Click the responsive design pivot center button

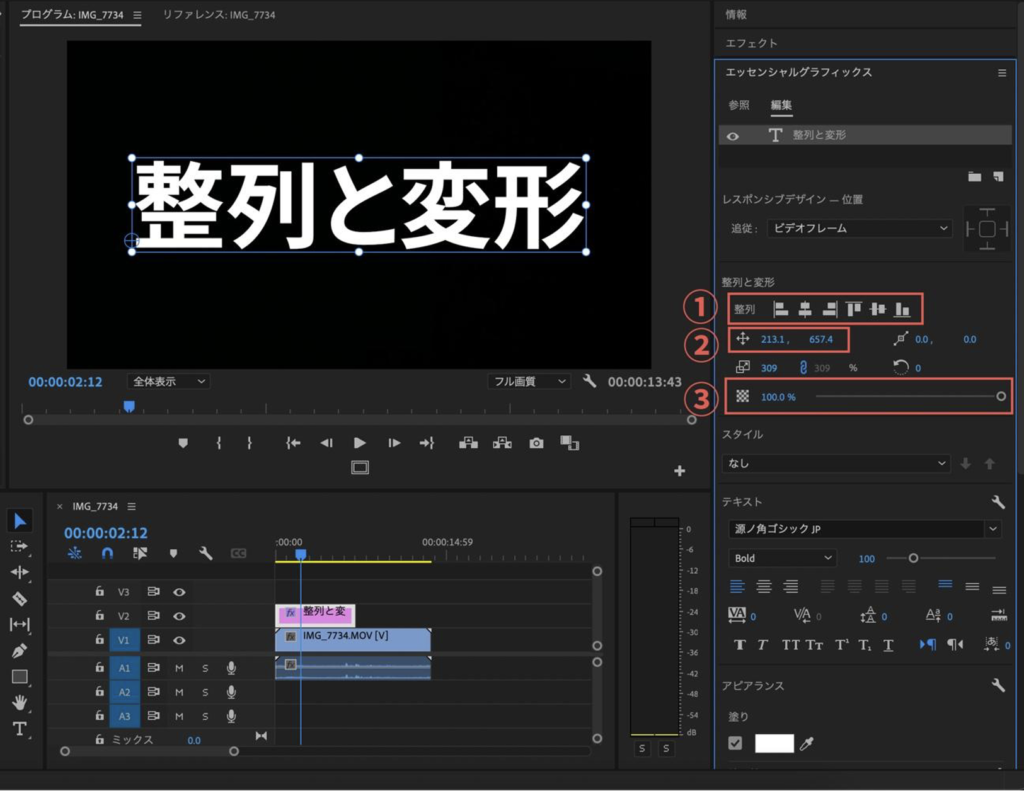[x=988, y=228]
